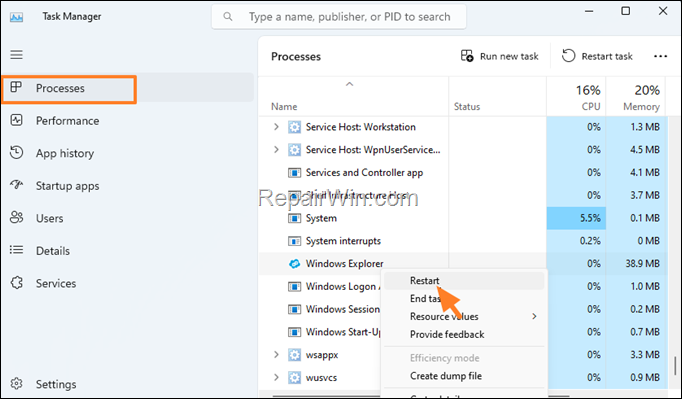Screen dimensions: 682x399
Task: Click the Restart task button
Action: [x=597, y=56]
